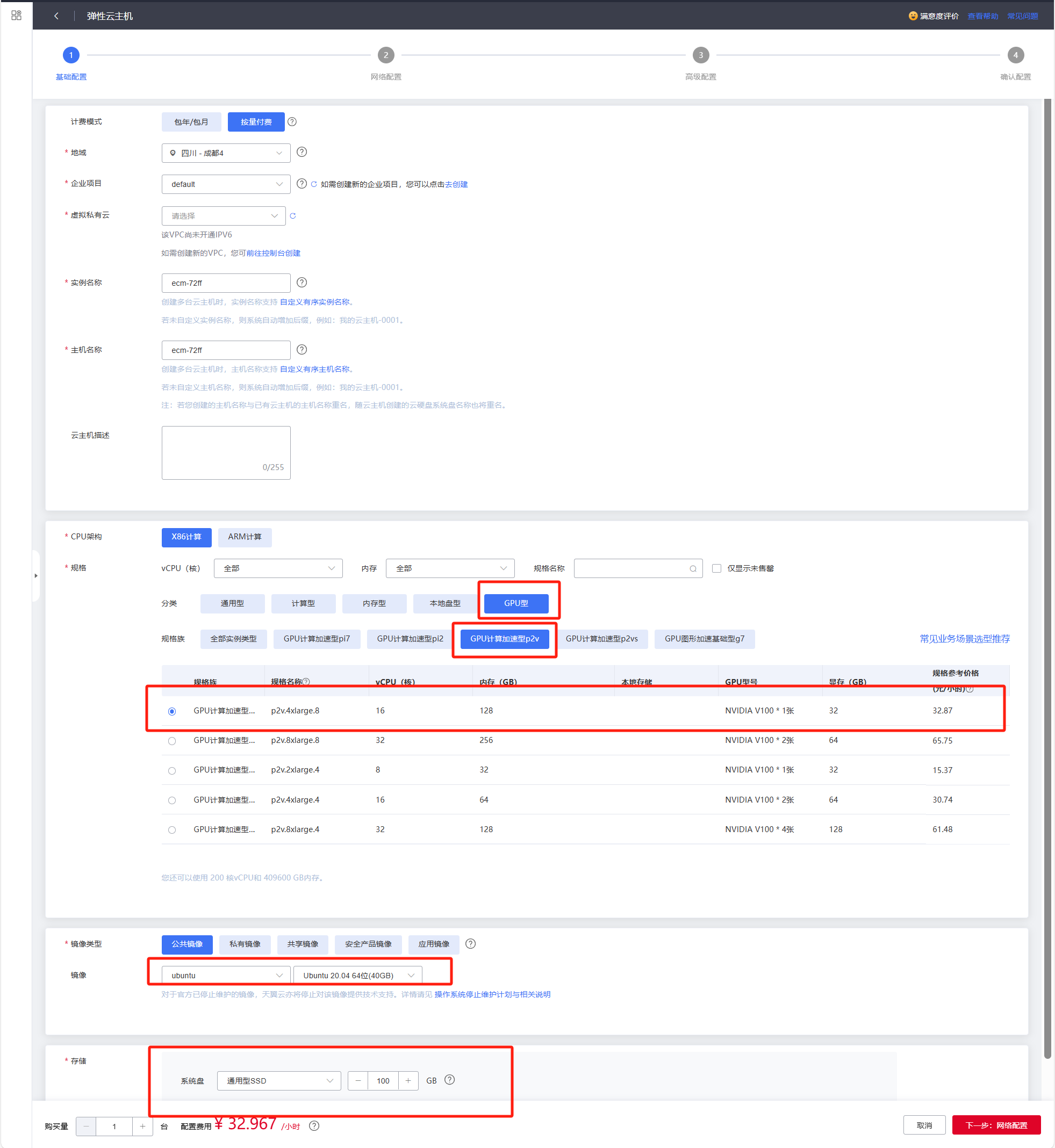Select GPU计算加速型p2vs spec family
The image size is (1055, 1148).
(x=602, y=639)
